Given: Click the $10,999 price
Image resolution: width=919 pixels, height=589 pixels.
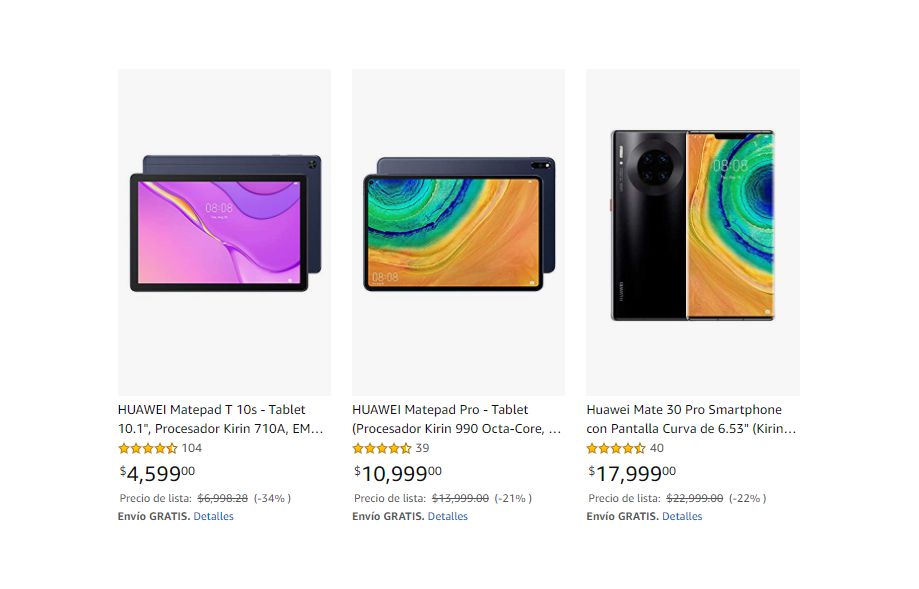Looking at the screenshot, I should tap(397, 472).
